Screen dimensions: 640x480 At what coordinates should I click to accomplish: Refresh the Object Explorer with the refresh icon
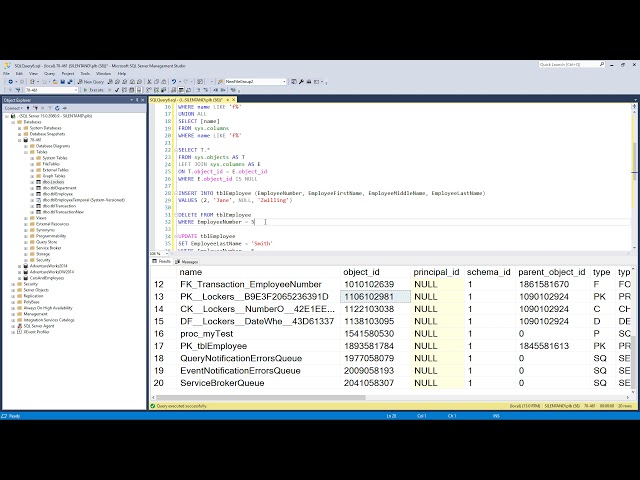(x=57, y=108)
